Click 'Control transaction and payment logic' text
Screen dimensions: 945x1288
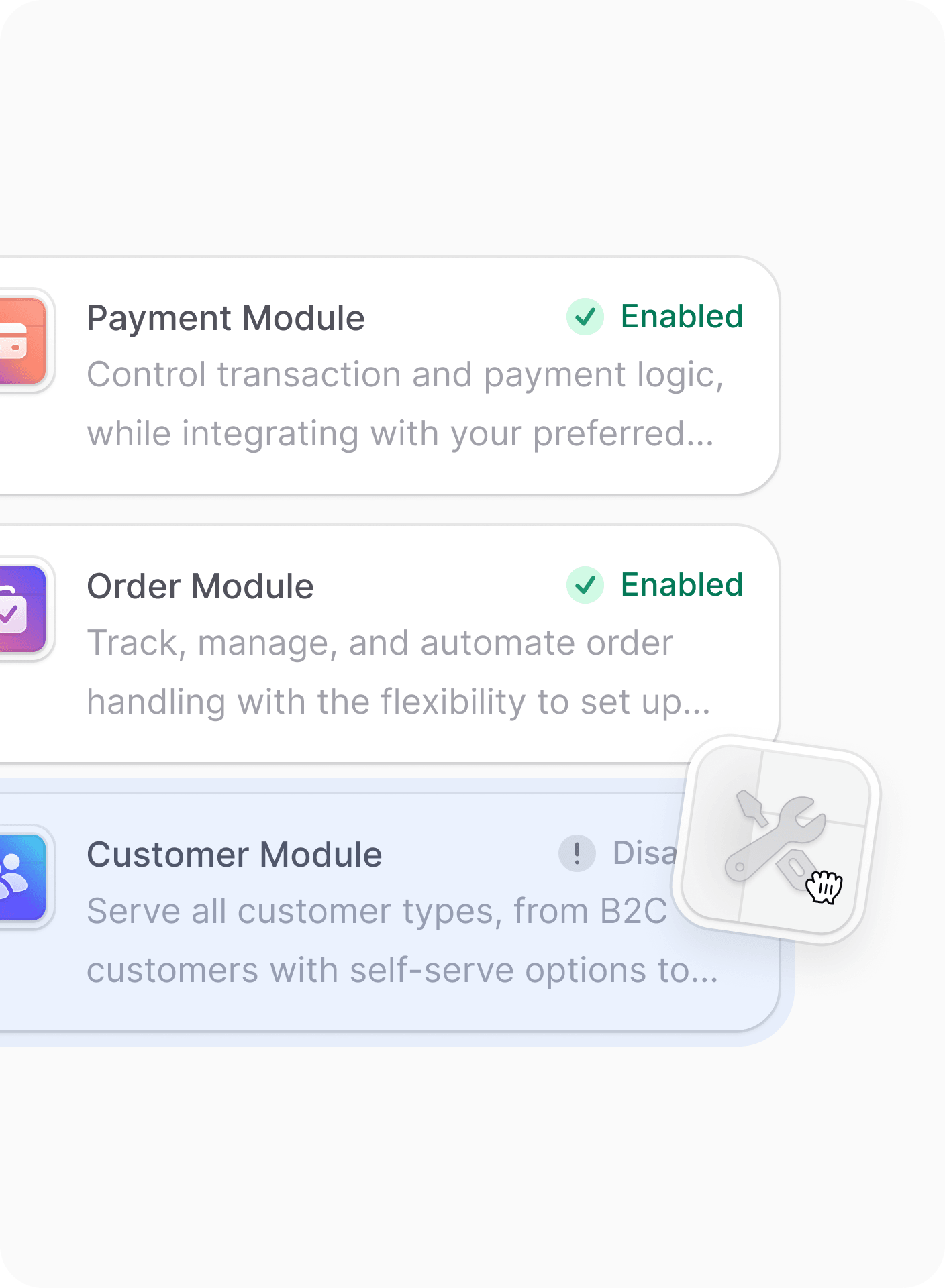(x=405, y=375)
